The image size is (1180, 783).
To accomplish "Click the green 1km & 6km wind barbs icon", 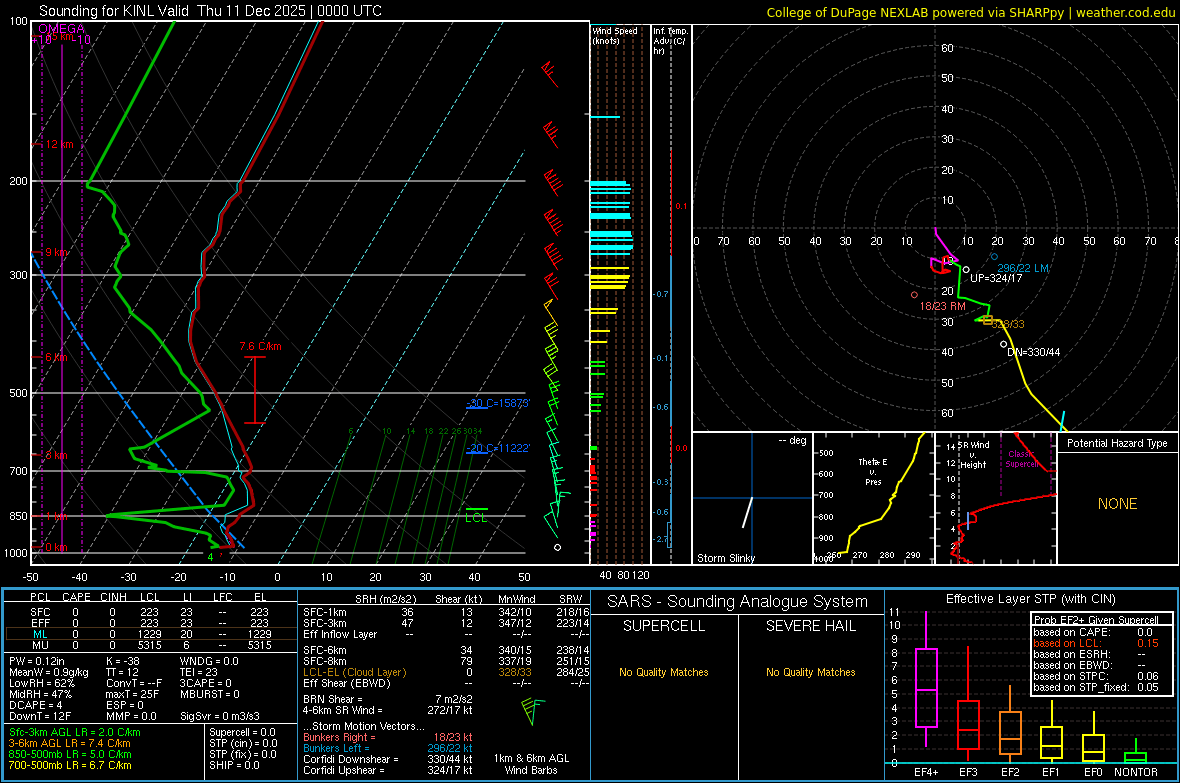I will click(x=532, y=711).
